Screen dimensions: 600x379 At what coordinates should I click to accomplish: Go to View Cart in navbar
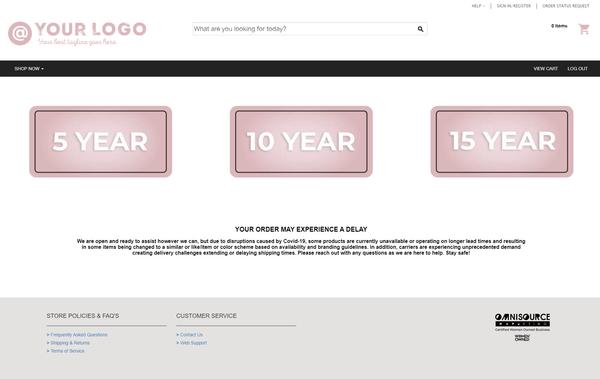click(x=546, y=69)
